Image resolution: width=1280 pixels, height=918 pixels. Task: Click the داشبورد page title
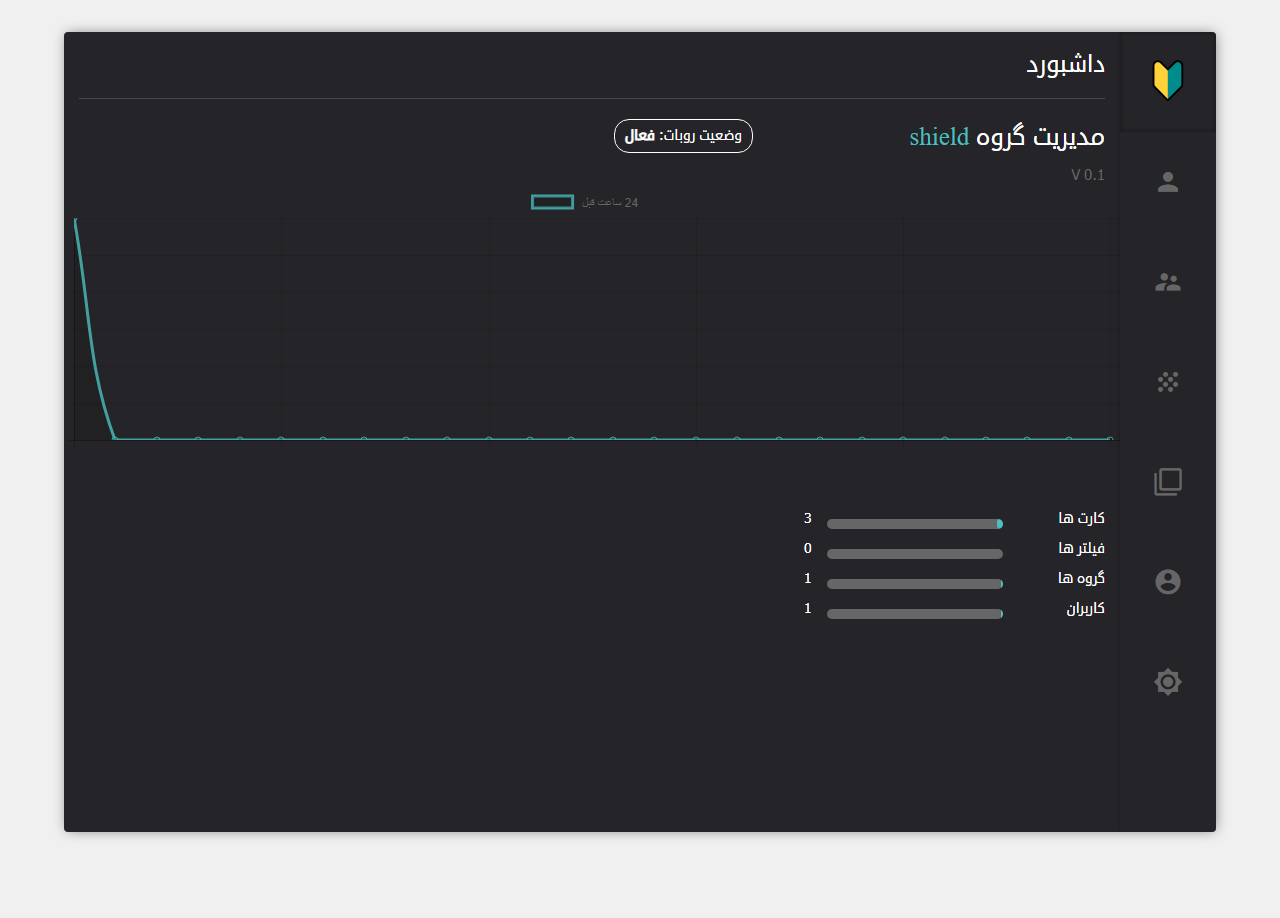[x=1065, y=64]
